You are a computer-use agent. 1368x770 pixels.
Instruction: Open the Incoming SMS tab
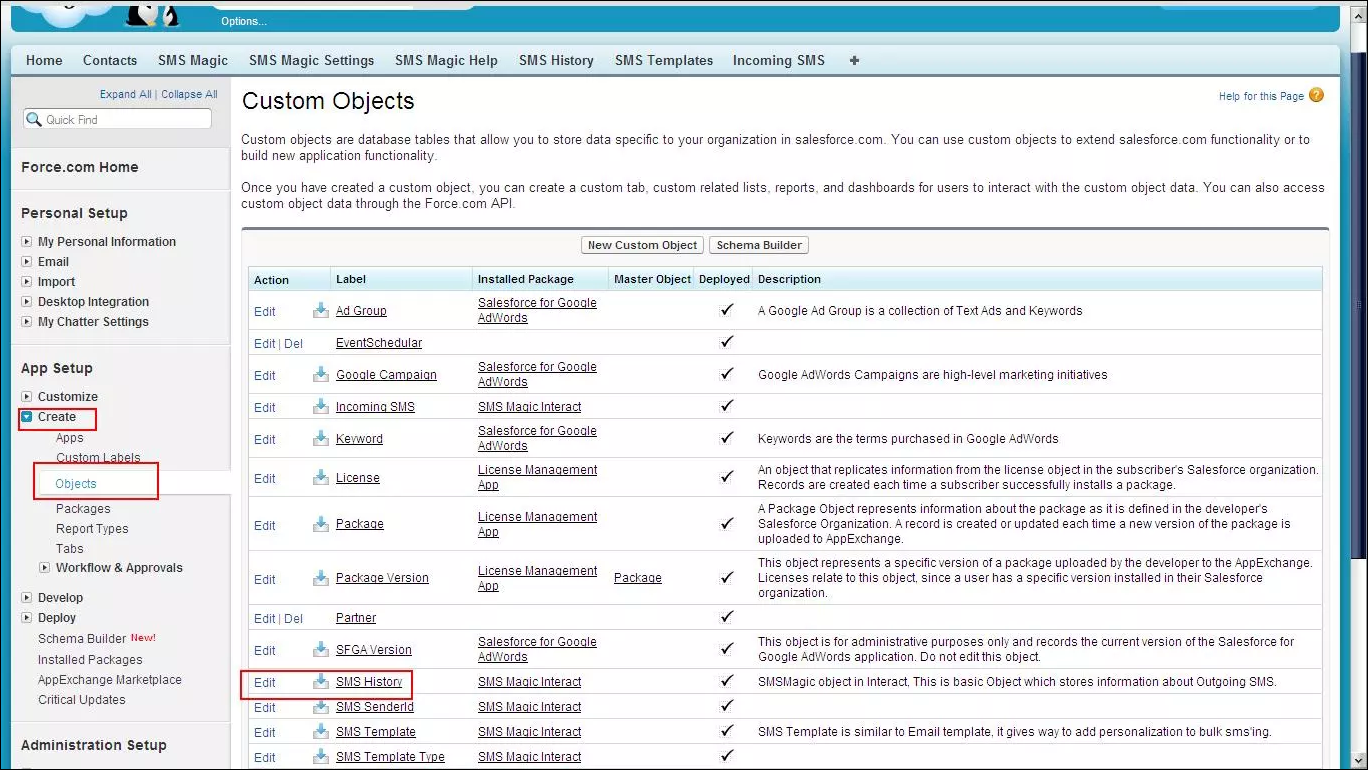[779, 60]
